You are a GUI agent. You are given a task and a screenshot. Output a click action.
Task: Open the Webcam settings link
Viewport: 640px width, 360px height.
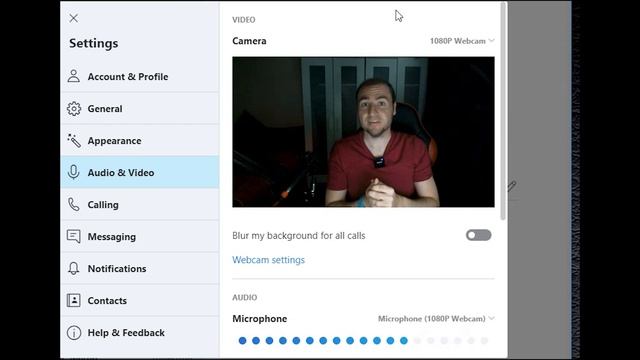pyautogui.click(x=268, y=260)
